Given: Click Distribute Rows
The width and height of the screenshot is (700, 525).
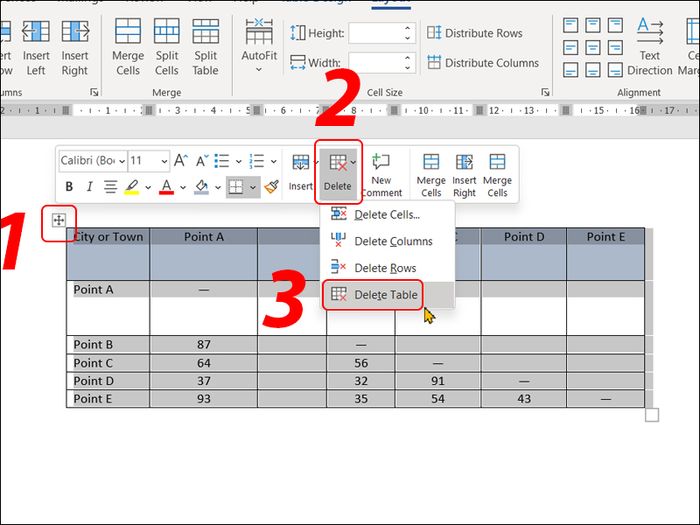Looking at the screenshot, I should tap(475, 33).
